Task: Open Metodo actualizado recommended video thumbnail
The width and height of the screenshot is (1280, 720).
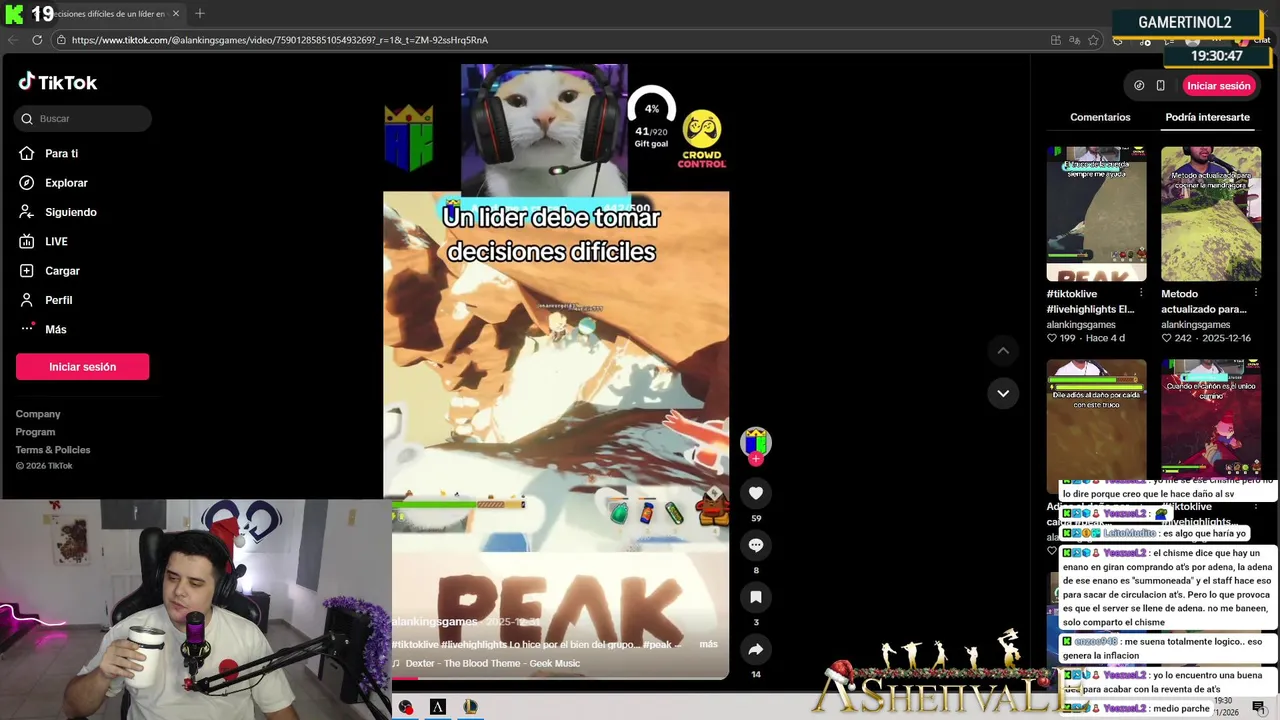Action: pos(1211,214)
